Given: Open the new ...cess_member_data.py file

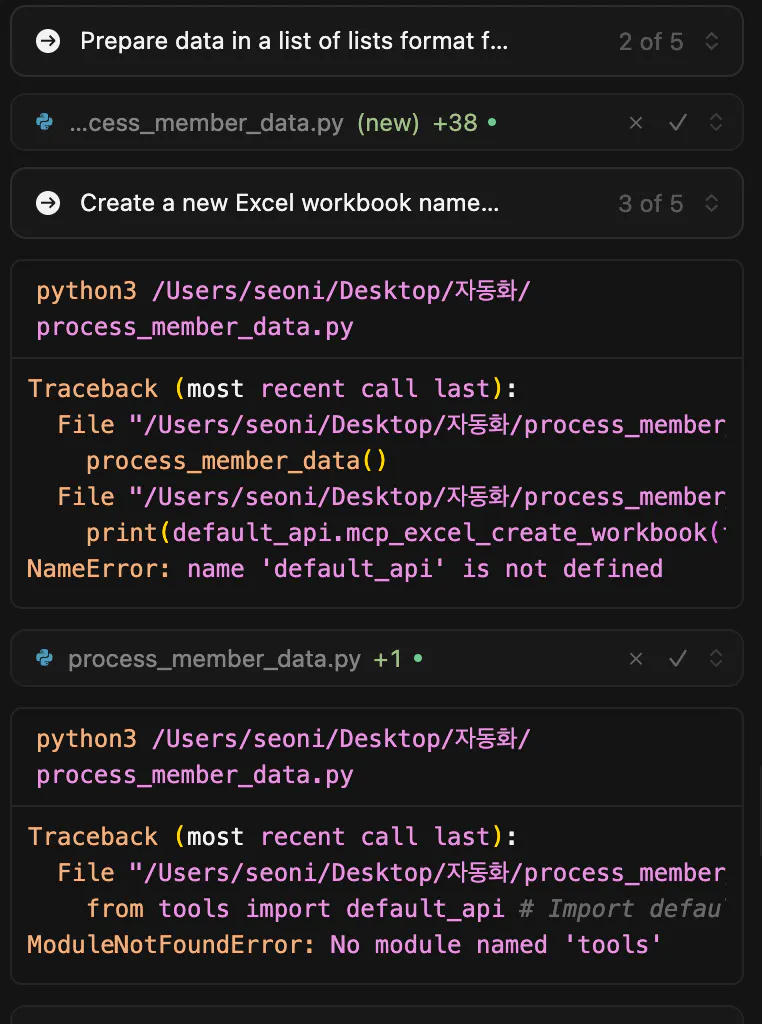Looking at the screenshot, I should click(206, 123).
